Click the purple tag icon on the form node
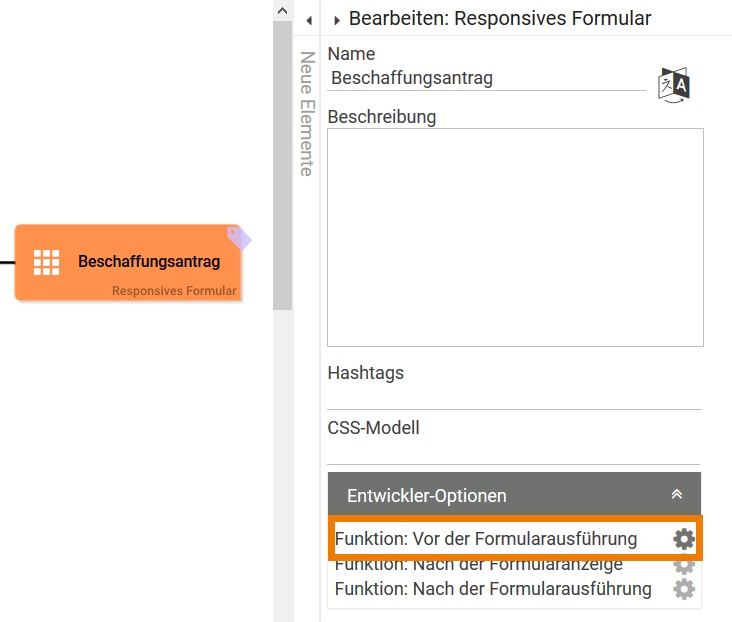 click(239, 237)
